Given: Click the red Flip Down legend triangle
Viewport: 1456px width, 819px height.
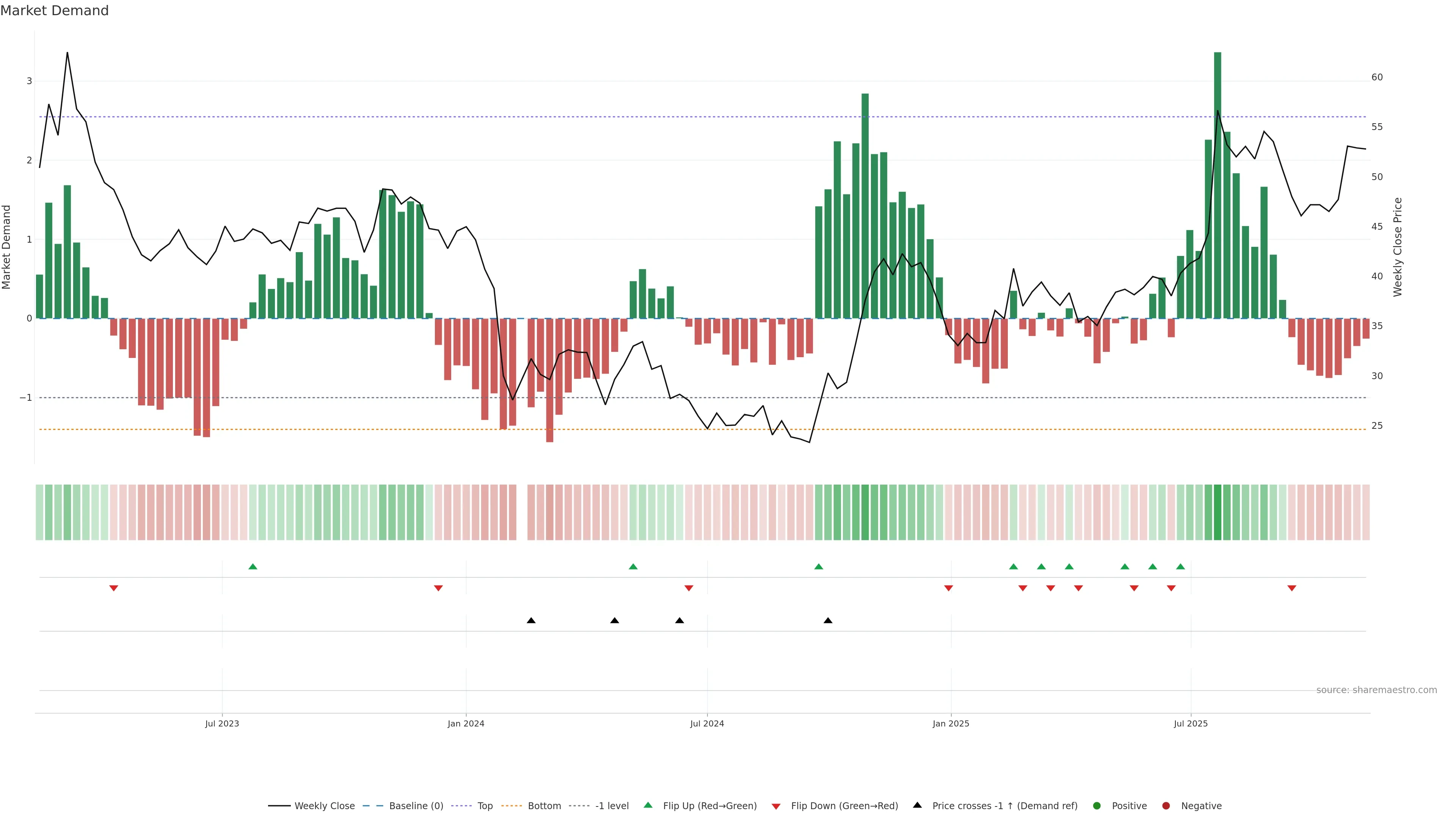Looking at the screenshot, I should click(x=776, y=806).
